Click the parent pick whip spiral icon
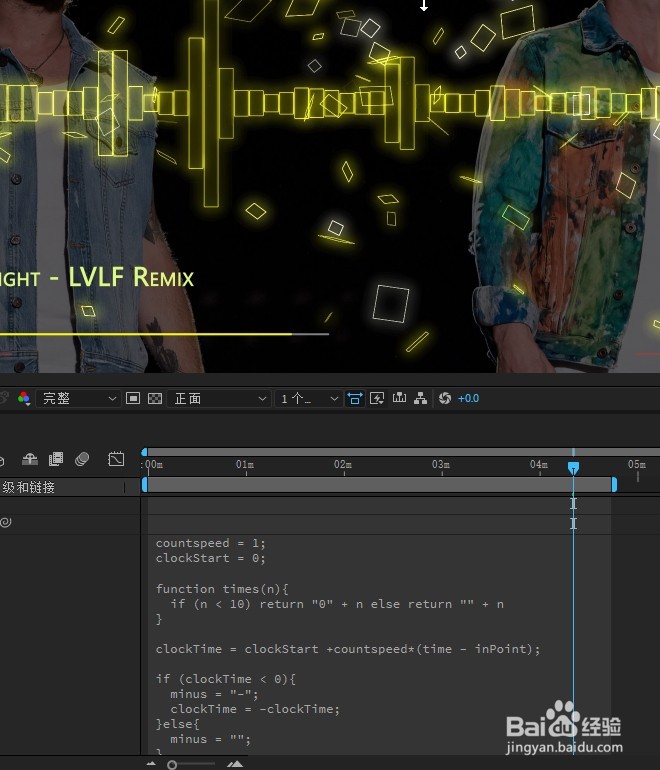Viewport: 660px width, 770px height. [5, 522]
